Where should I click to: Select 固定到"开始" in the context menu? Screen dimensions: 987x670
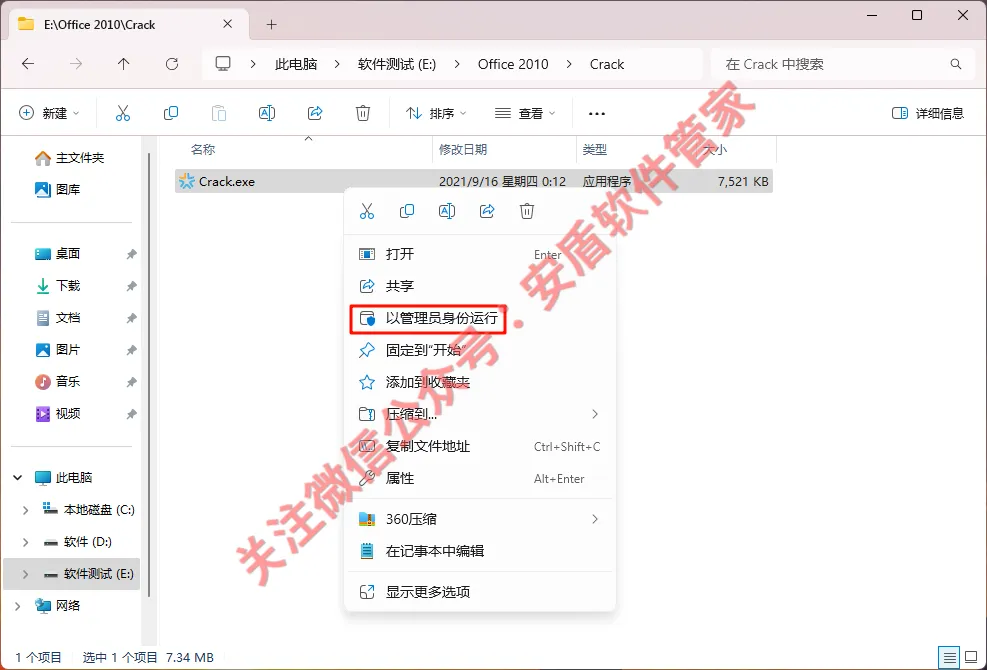tap(480, 350)
